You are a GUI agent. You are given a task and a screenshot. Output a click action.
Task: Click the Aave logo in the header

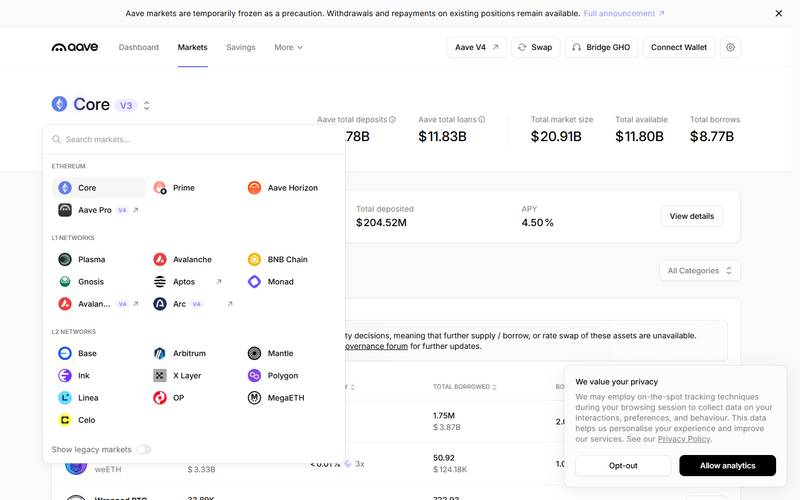74,47
